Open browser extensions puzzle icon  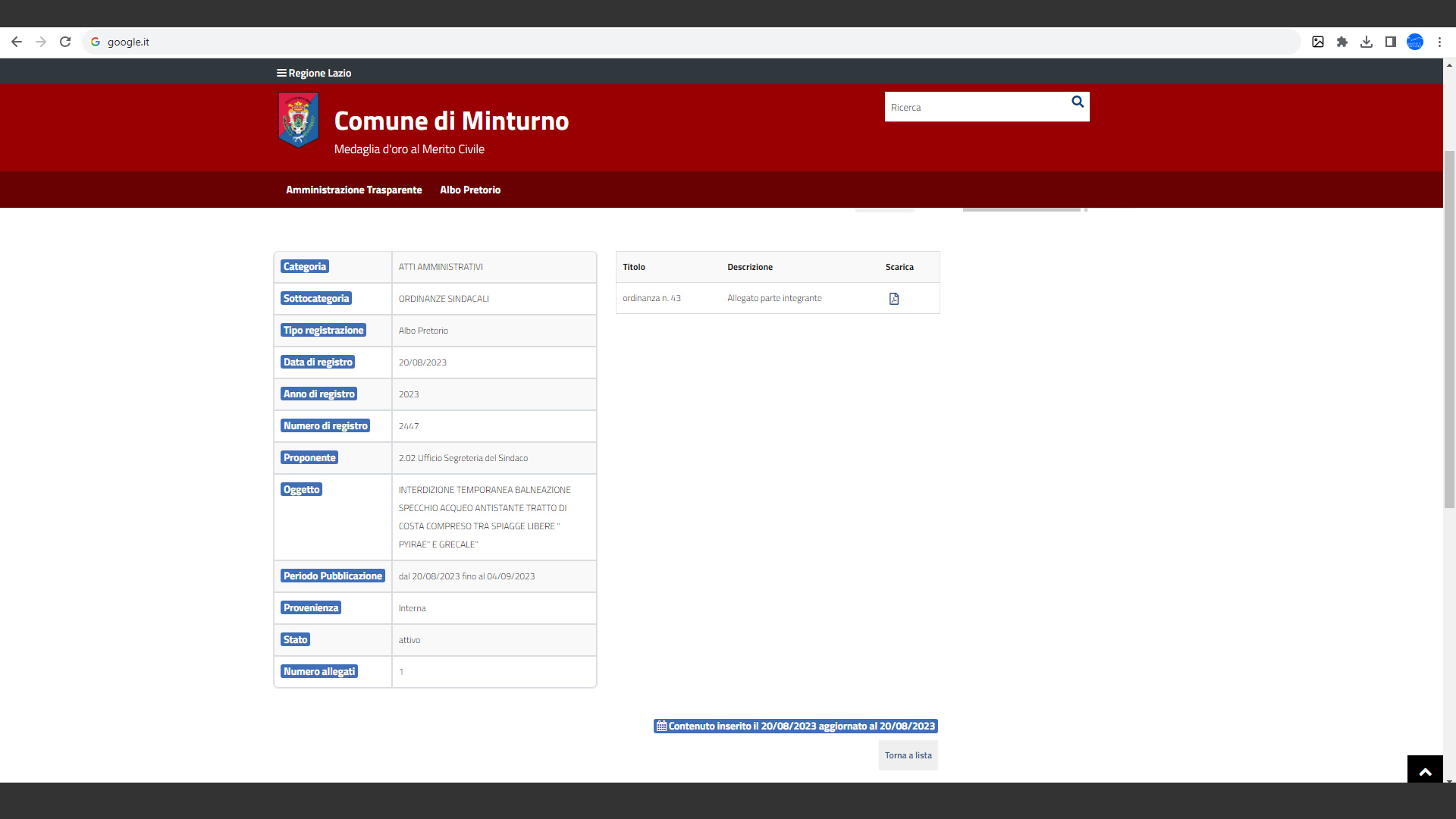pos(1342,42)
